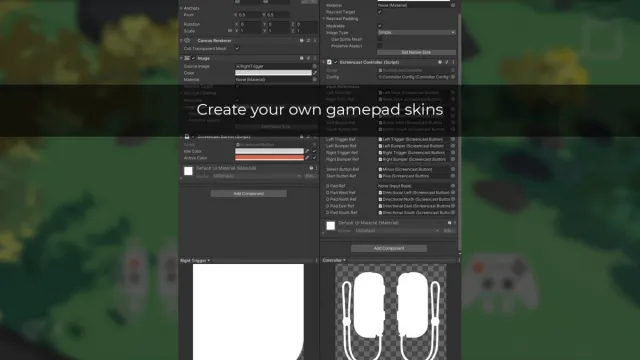Viewport: 640px width, 360px height.
Task: Open left-panel Material field object picker
Action: (314, 80)
